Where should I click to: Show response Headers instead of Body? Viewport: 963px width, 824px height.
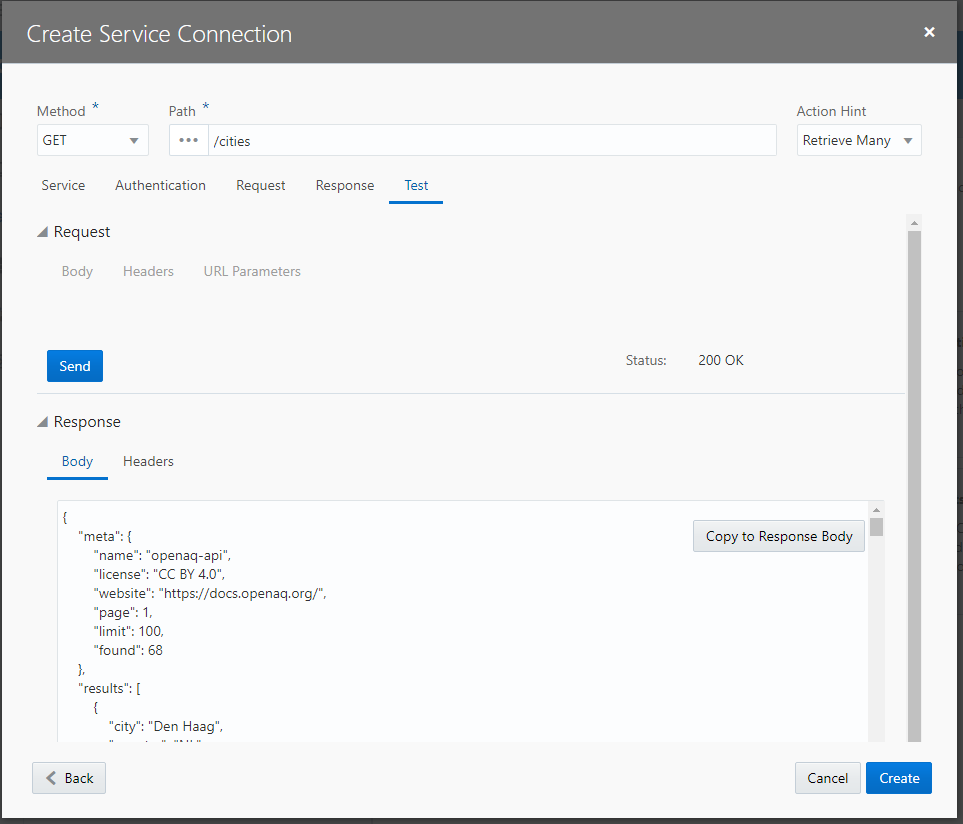tap(148, 461)
